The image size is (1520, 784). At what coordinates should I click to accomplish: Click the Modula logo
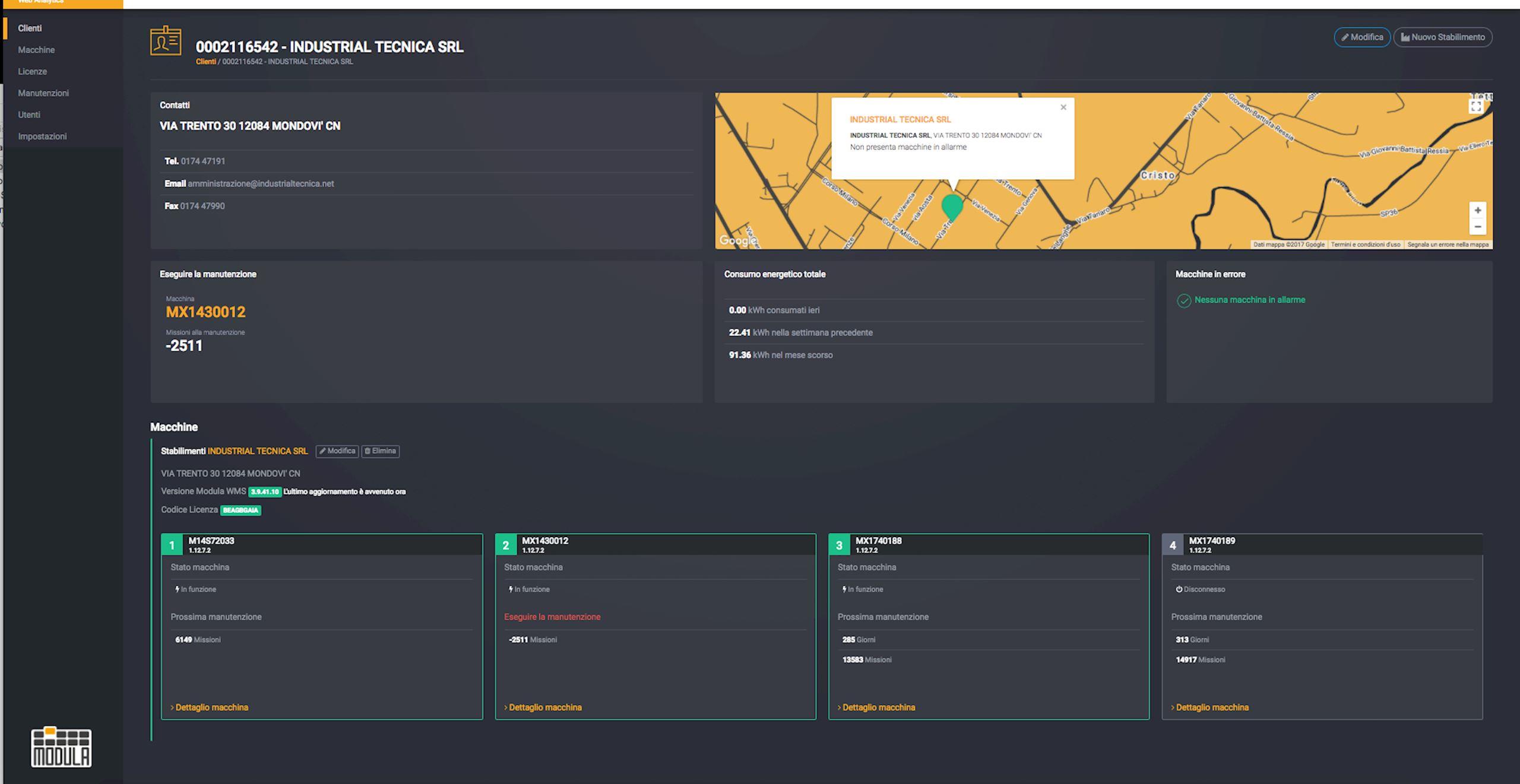[x=61, y=747]
